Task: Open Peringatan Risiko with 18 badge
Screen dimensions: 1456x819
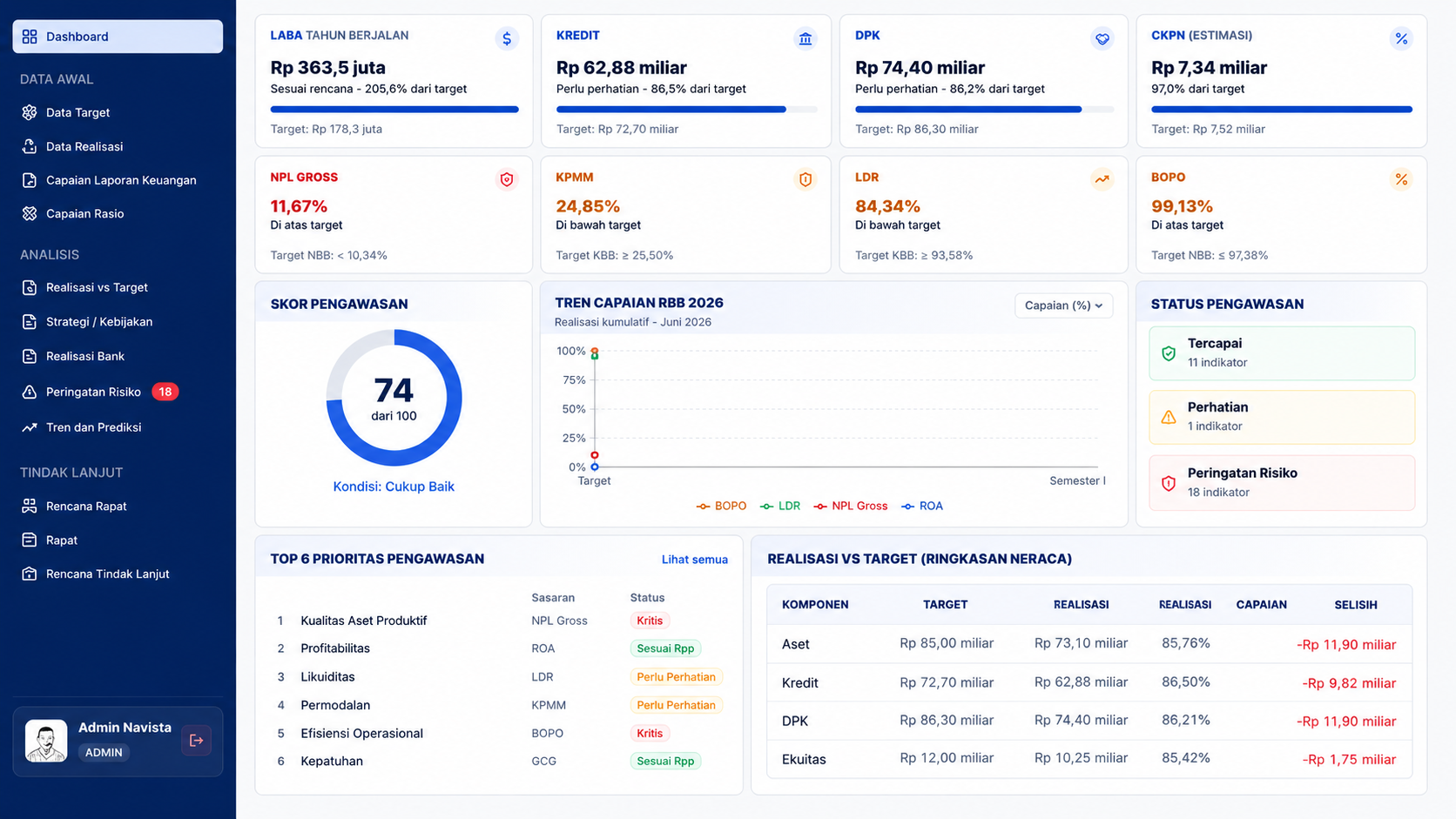Action: pyautogui.click(x=118, y=392)
